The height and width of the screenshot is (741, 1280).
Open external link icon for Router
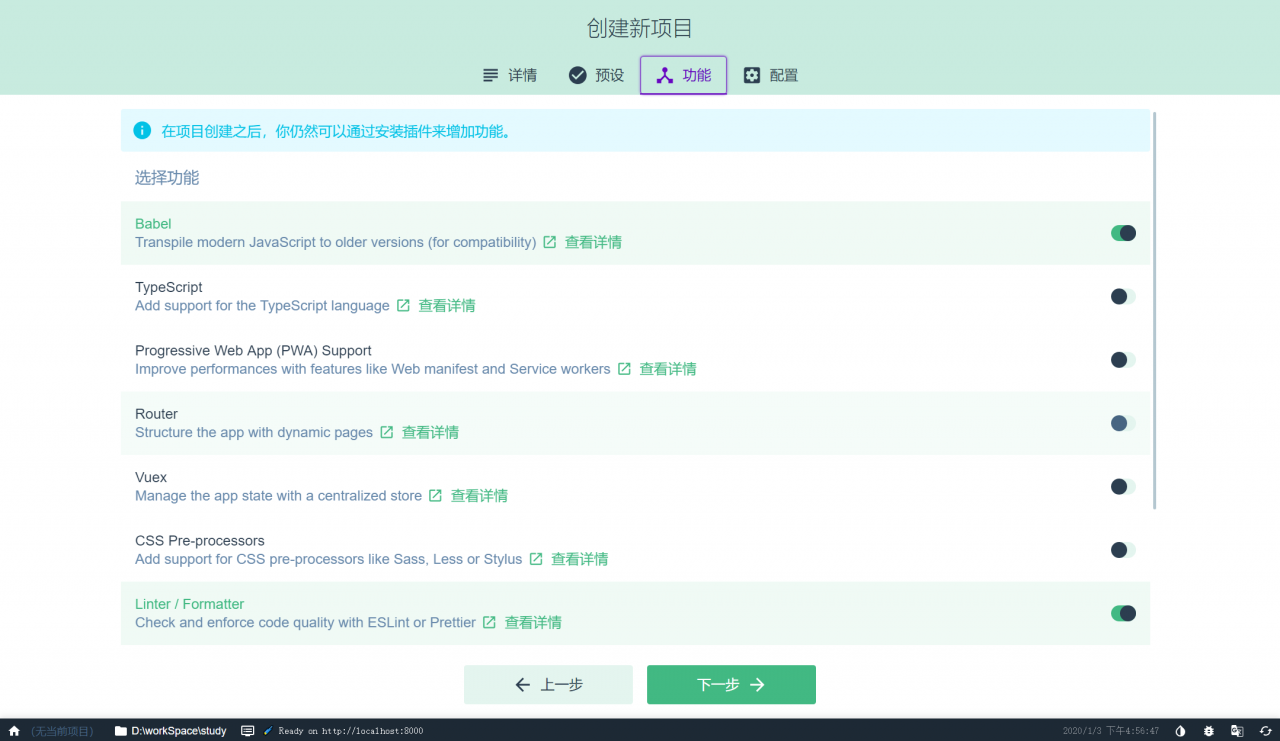coord(386,432)
